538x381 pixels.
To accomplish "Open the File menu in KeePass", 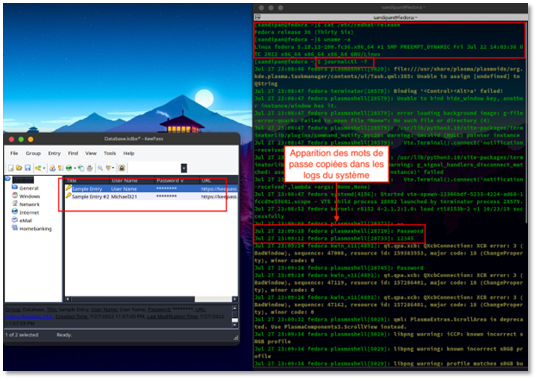I will tap(14, 153).
